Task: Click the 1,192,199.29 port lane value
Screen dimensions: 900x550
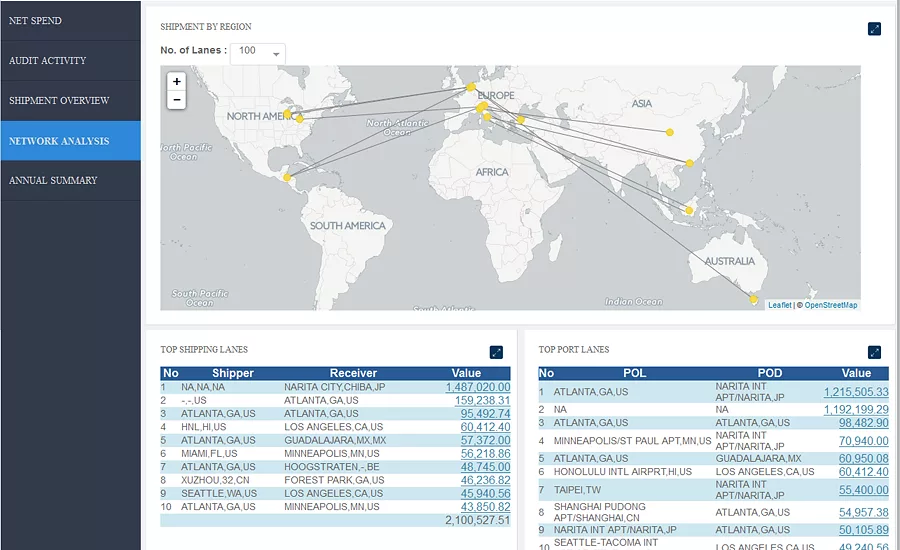Action: tap(856, 410)
